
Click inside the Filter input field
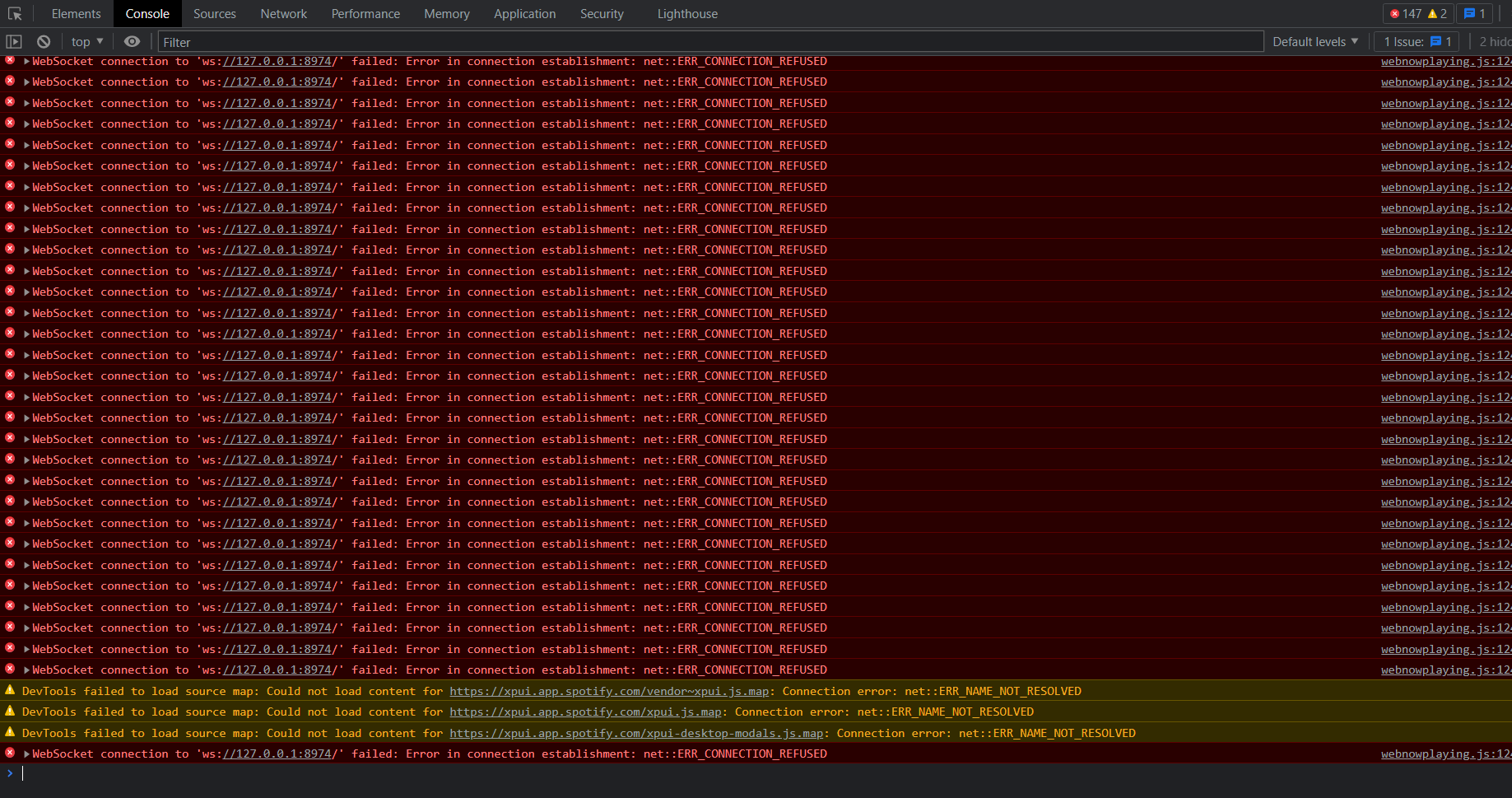[329, 41]
